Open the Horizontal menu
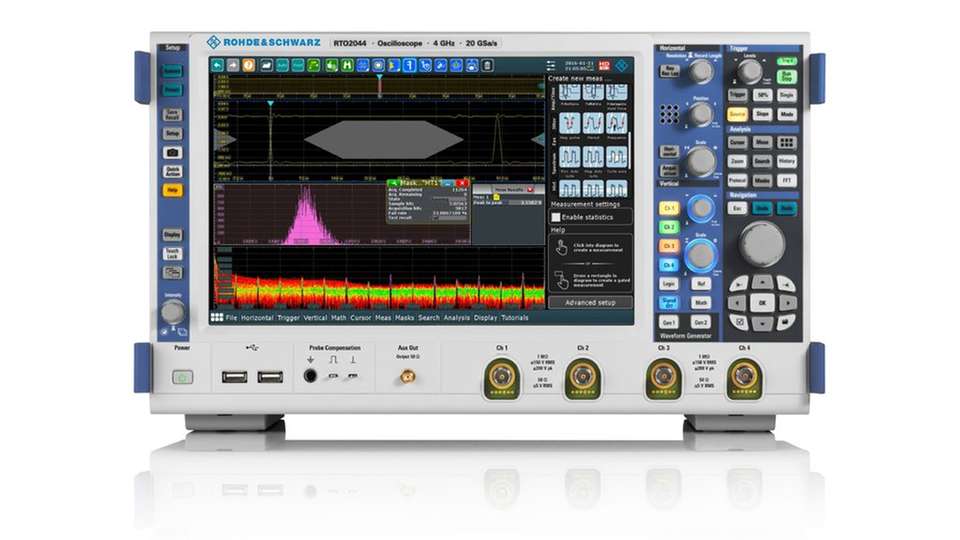The height and width of the screenshot is (540, 960). point(257,318)
